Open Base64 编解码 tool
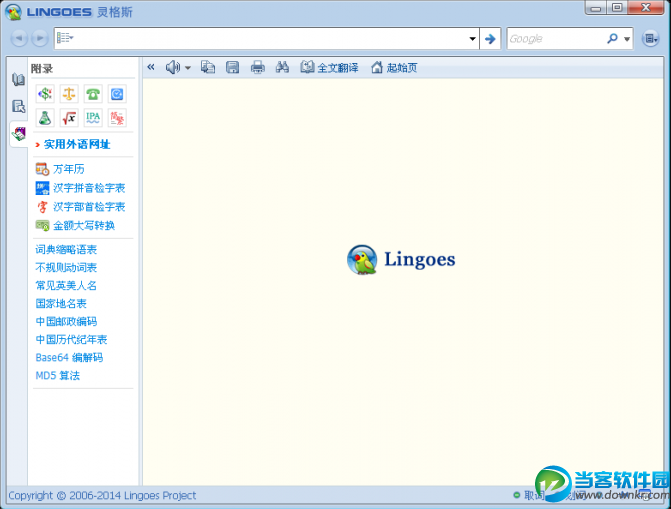Screen dimensions: 671x509 pos(69,357)
